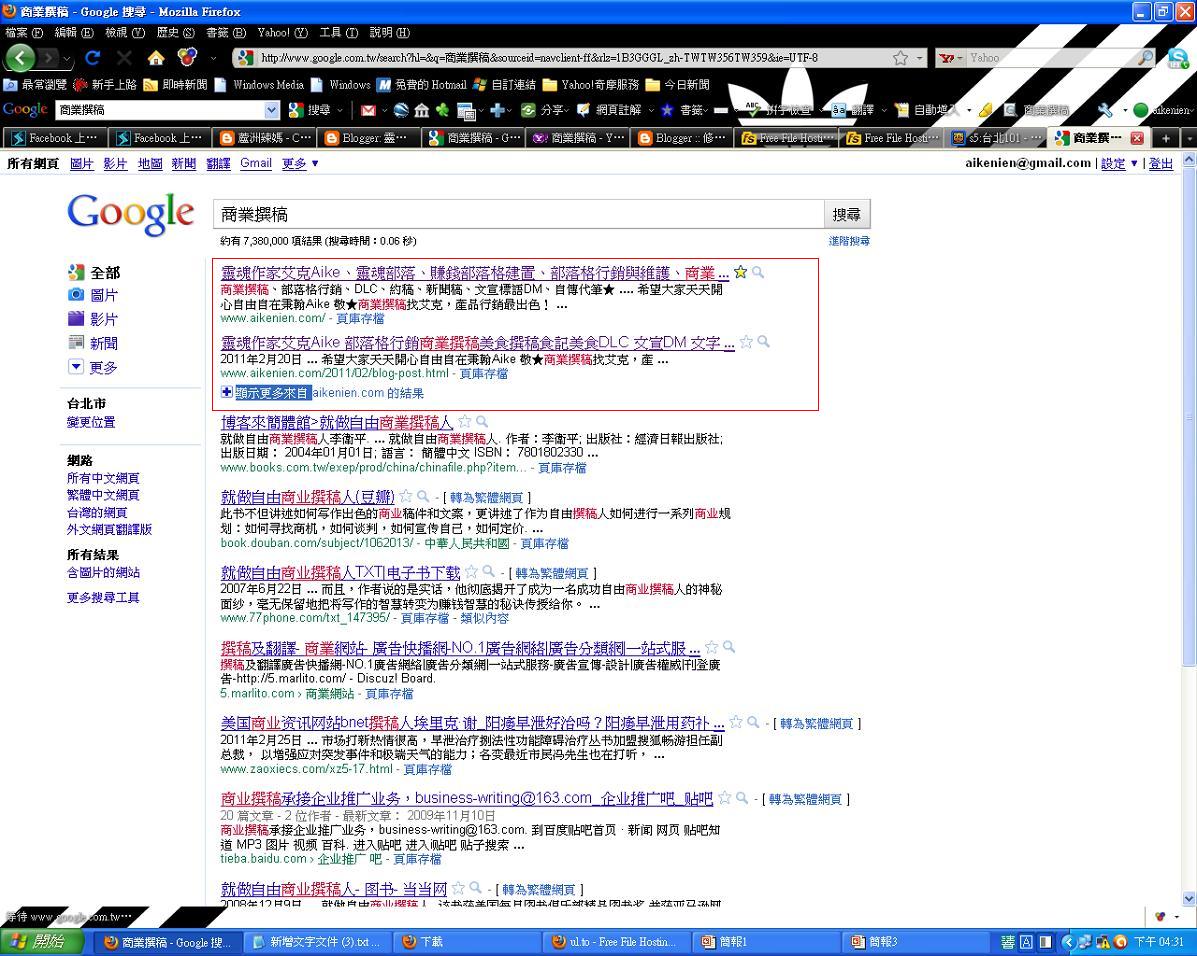Click the Google Earth globe toolbar icon
The width and height of the screenshot is (1197, 956).
401,111
